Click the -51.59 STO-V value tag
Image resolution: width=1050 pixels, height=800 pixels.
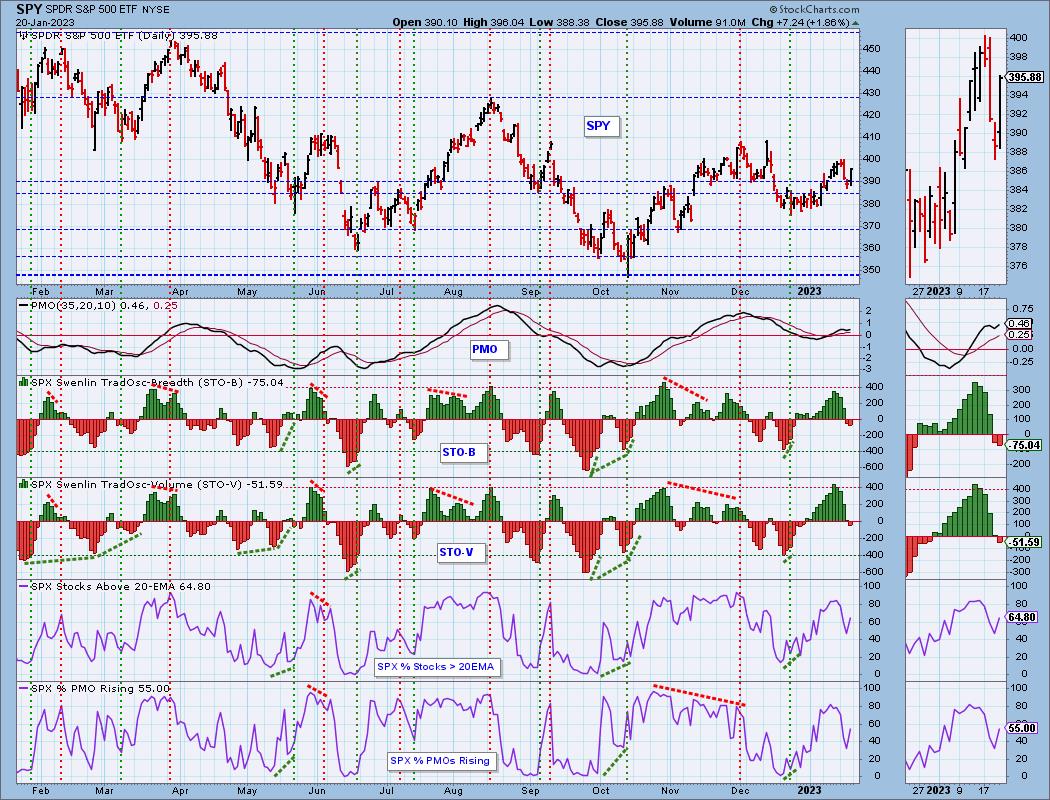pyautogui.click(x=1025, y=542)
